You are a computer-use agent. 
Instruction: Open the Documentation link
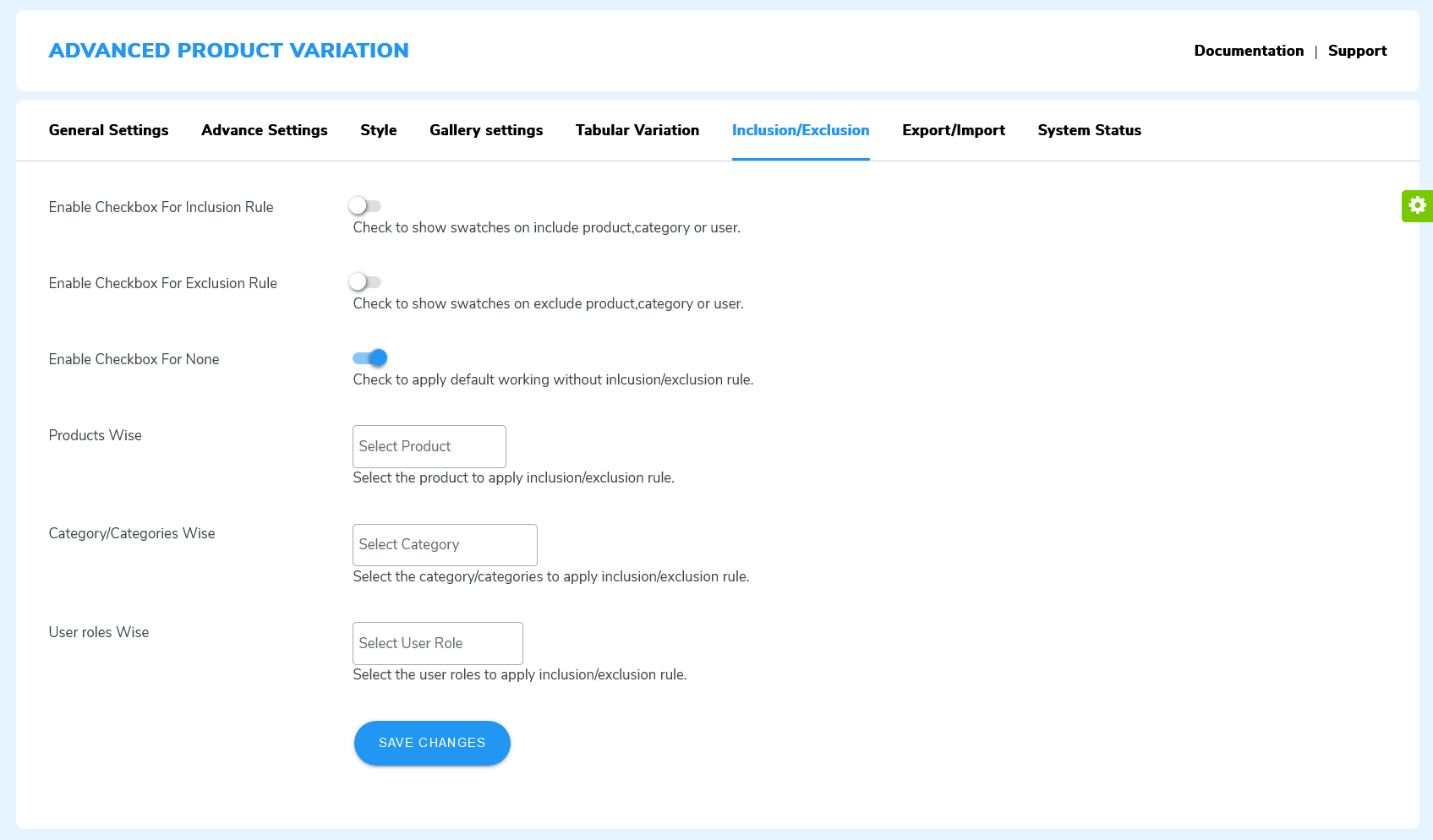(1249, 51)
